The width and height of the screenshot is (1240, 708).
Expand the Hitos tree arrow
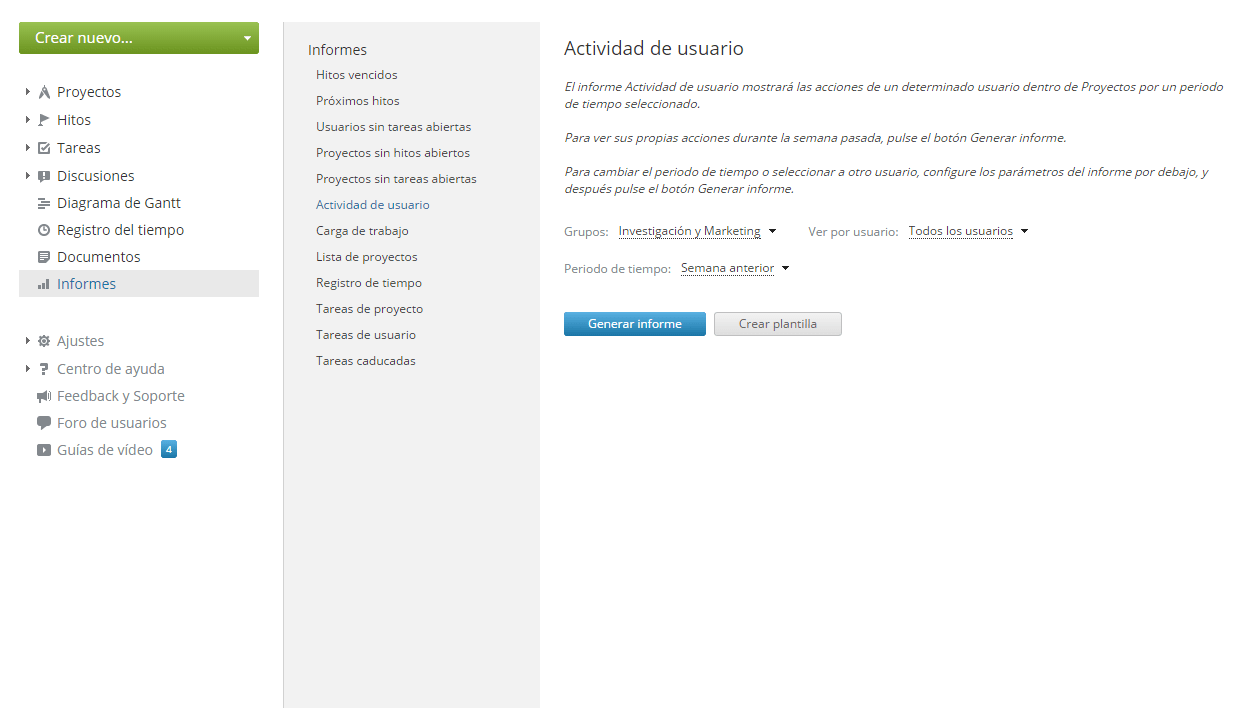coord(28,120)
